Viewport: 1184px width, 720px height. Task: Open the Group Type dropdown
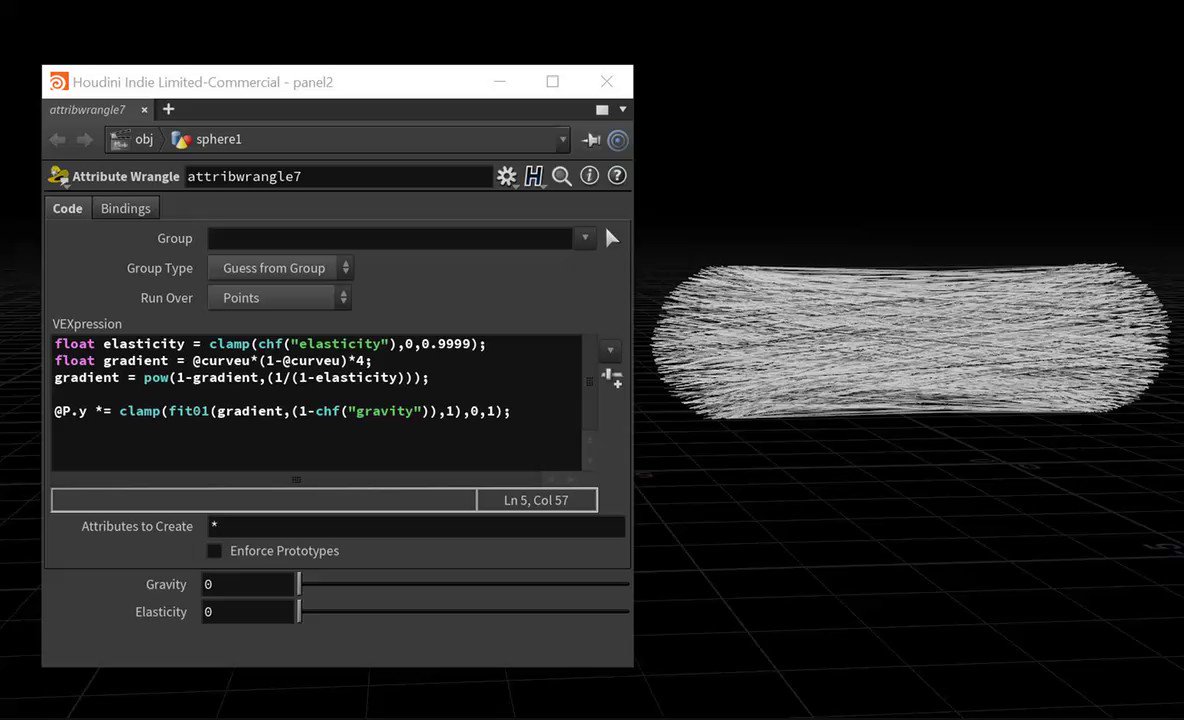(280, 268)
